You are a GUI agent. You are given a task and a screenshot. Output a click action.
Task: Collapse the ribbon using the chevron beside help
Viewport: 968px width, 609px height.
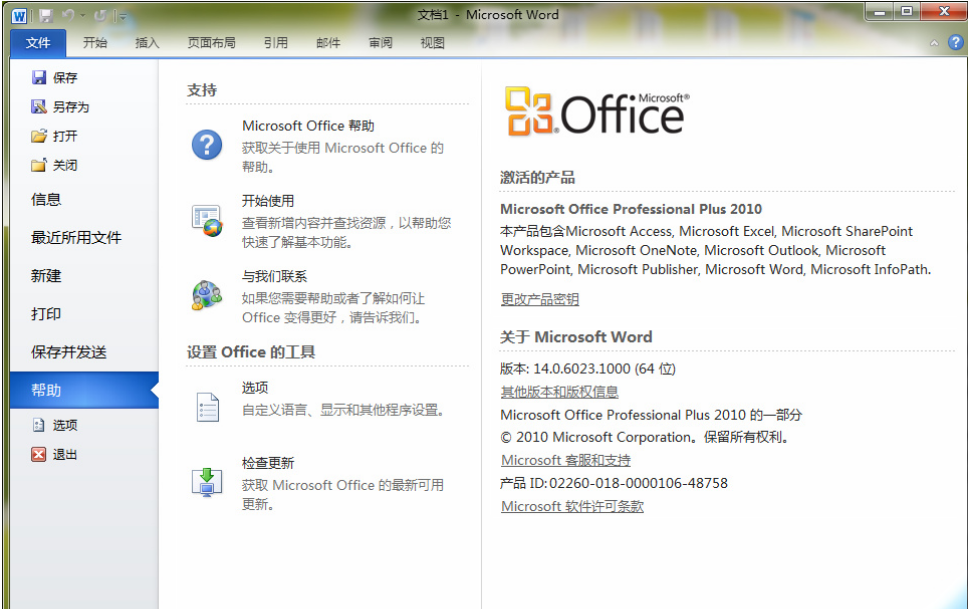coord(934,43)
